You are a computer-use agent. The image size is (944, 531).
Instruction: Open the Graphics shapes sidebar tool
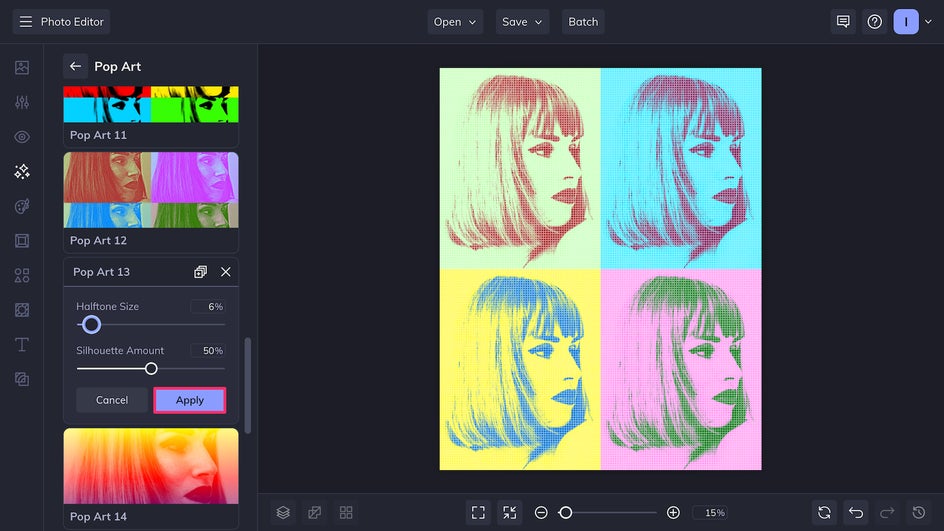[x=22, y=276]
